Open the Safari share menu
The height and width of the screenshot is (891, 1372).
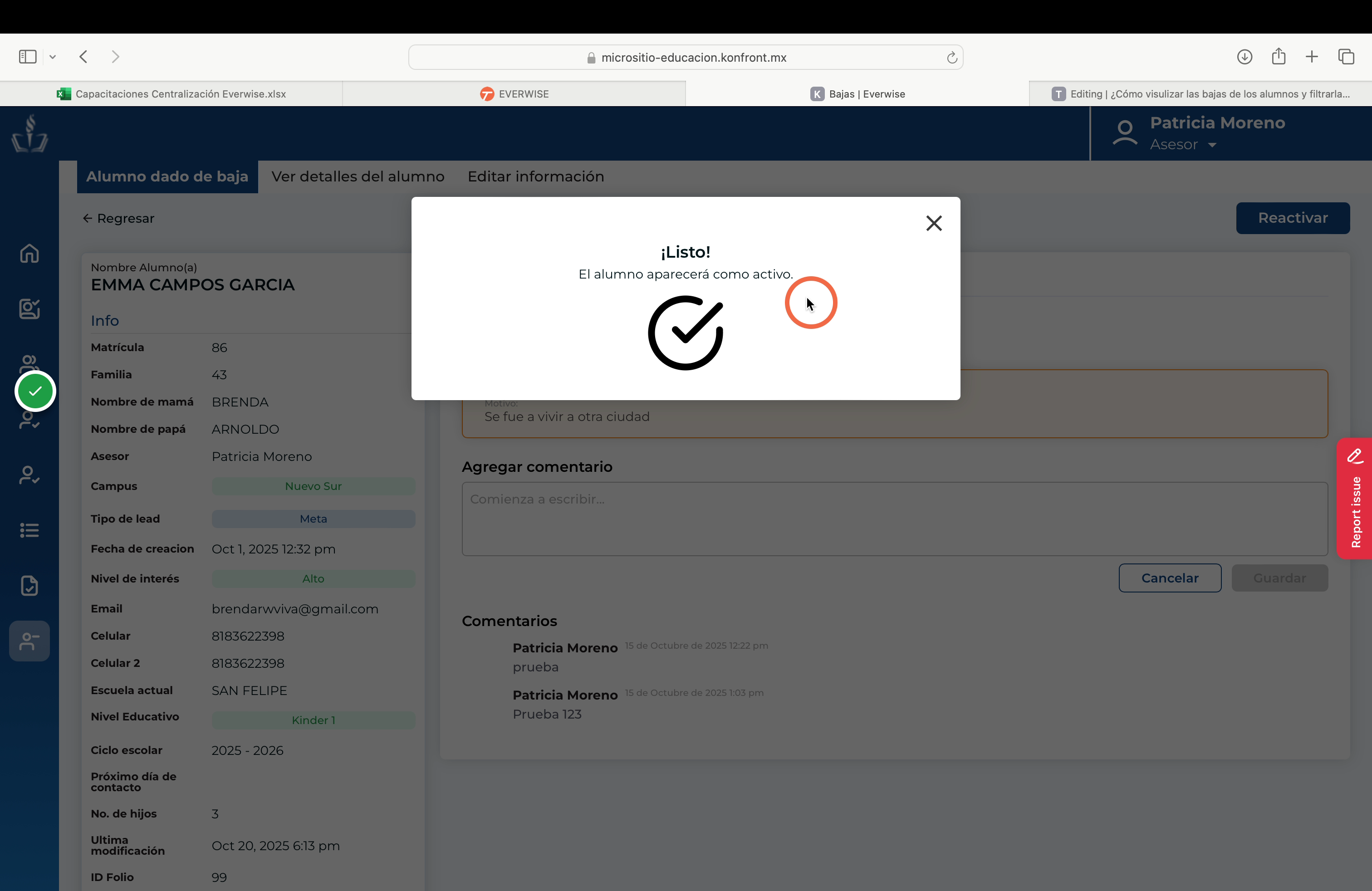1279,56
